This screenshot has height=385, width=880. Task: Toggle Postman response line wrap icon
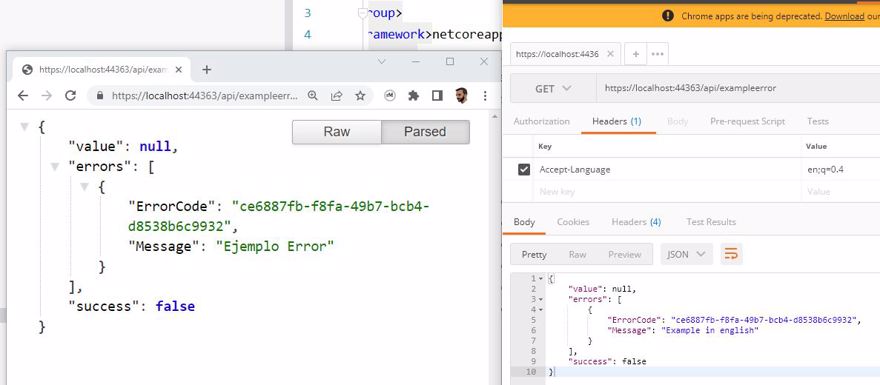[x=731, y=254]
